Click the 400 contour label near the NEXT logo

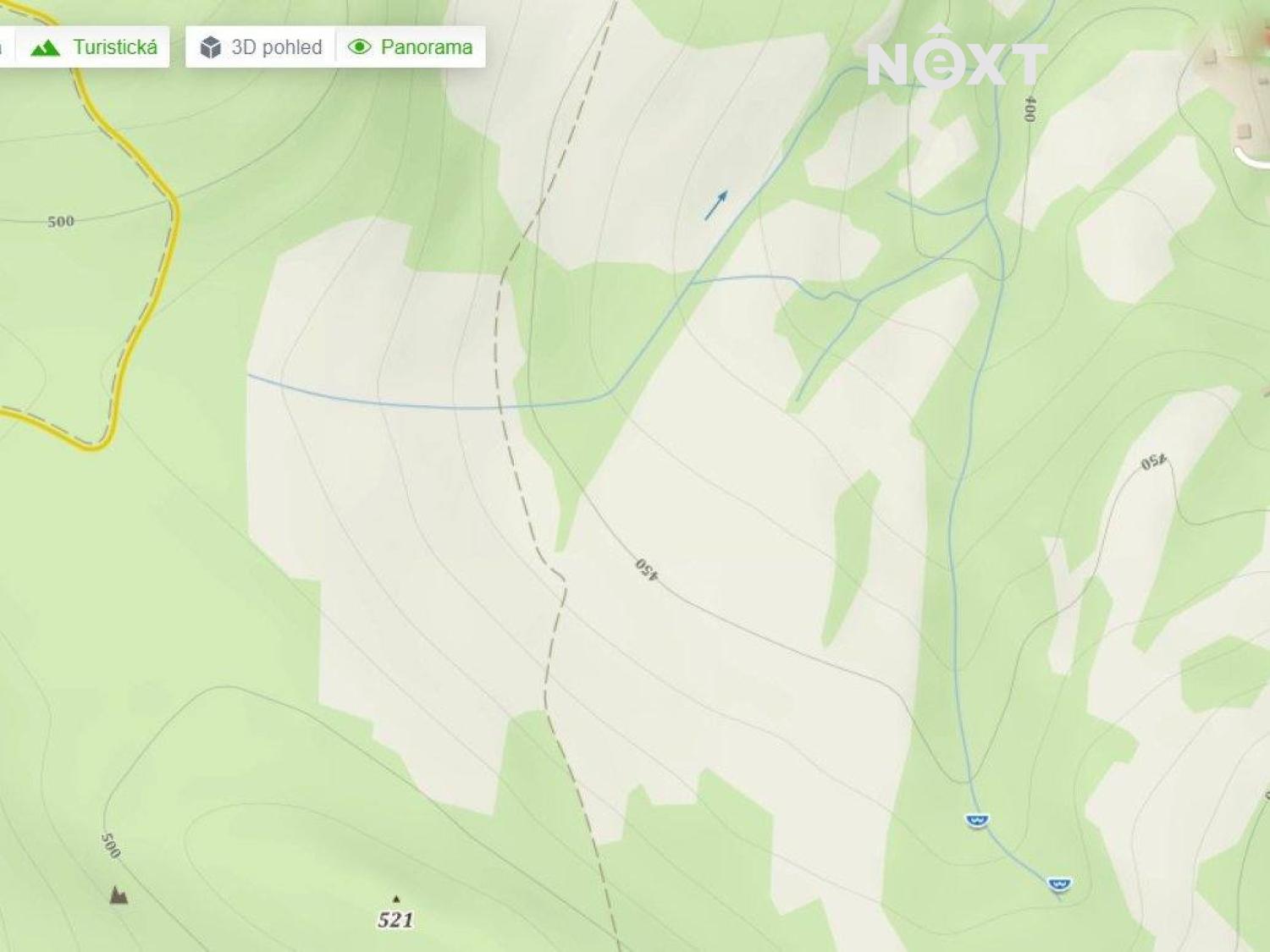point(1030,108)
